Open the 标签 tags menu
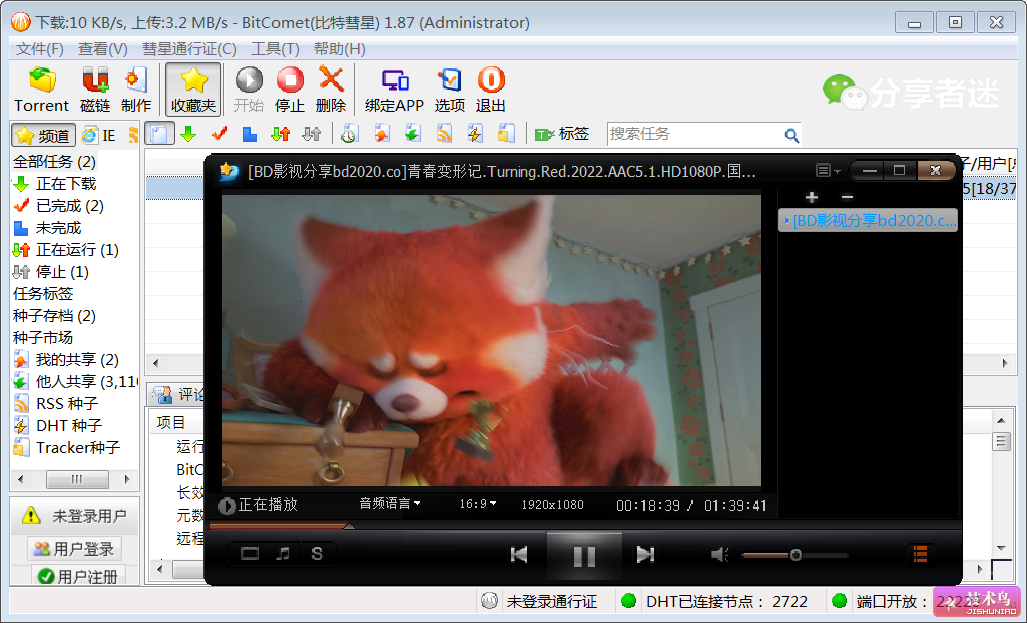This screenshot has width=1027, height=623. [562, 134]
